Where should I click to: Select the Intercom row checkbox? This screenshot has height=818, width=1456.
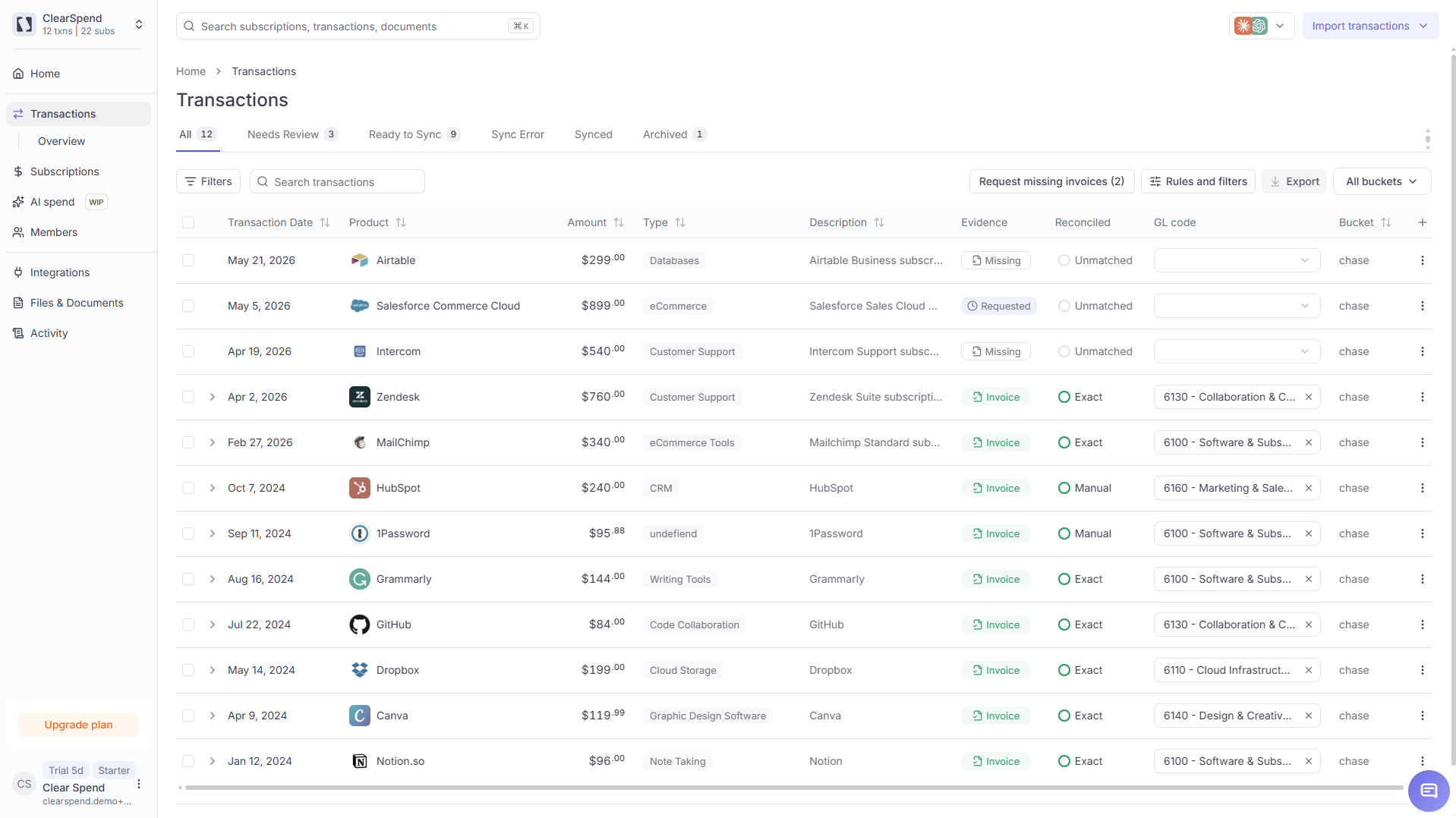point(188,351)
